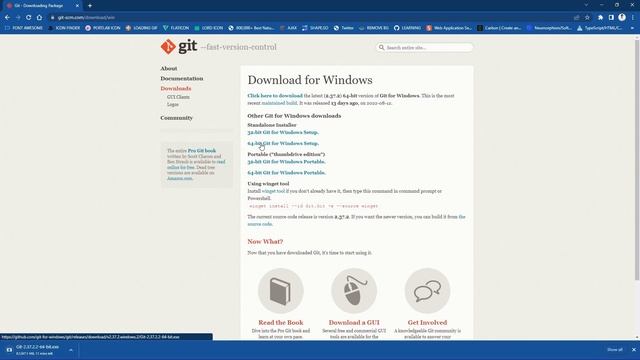This screenshot has width=640, height=360.
Task: Open the TypeScript/HTML/C... bookmark
Action: [600, 28]
